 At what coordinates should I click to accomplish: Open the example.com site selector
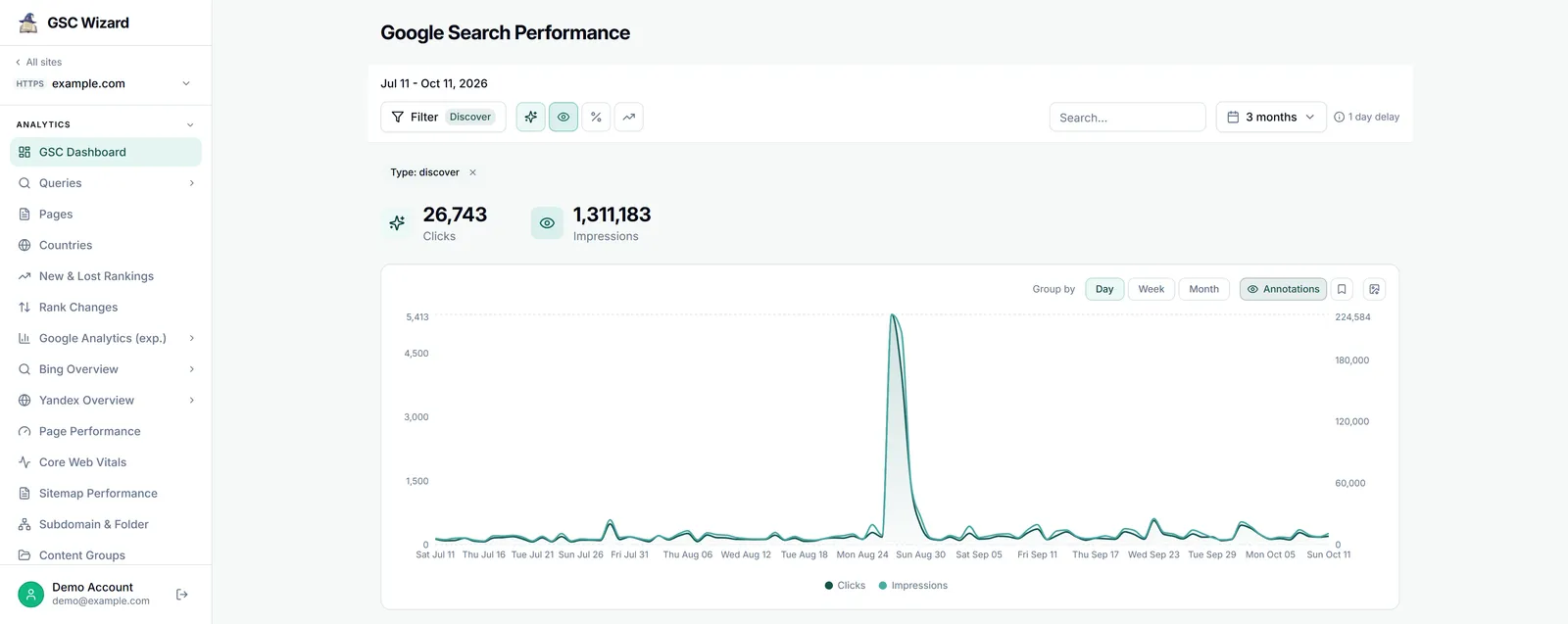pos(104,83)
